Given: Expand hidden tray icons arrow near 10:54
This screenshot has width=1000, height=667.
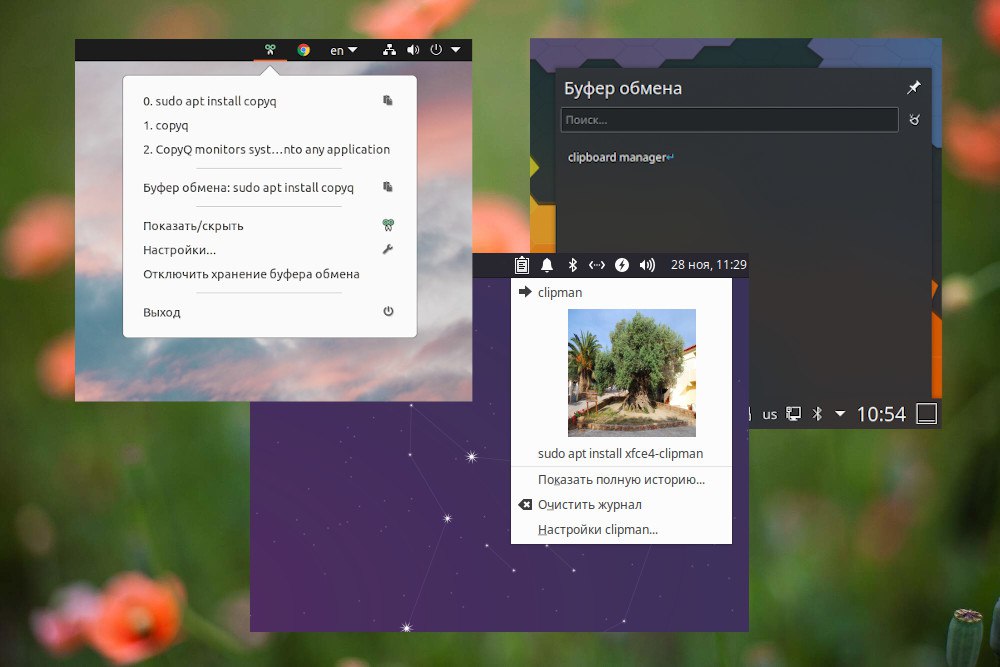Looking at the screenshot, I should [840, 414].
